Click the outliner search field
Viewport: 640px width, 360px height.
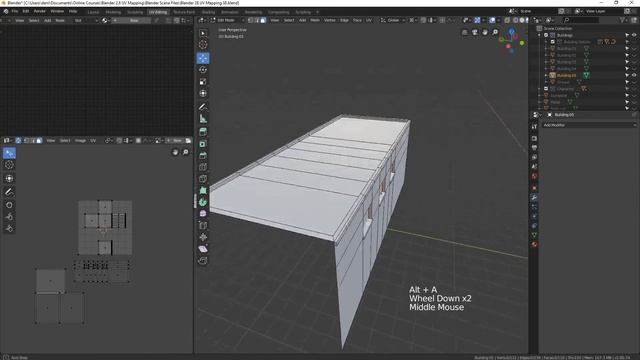click(x=580, y=20)
